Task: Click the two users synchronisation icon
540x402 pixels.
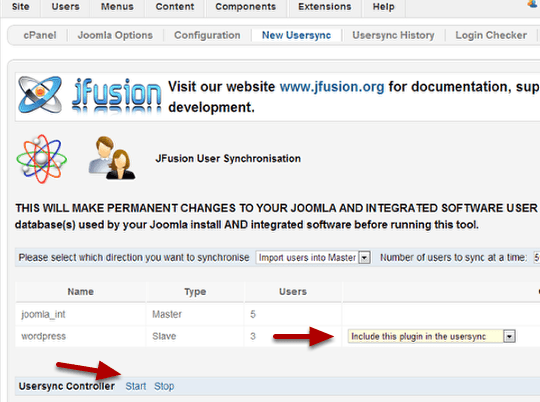Action: point(112,158)
